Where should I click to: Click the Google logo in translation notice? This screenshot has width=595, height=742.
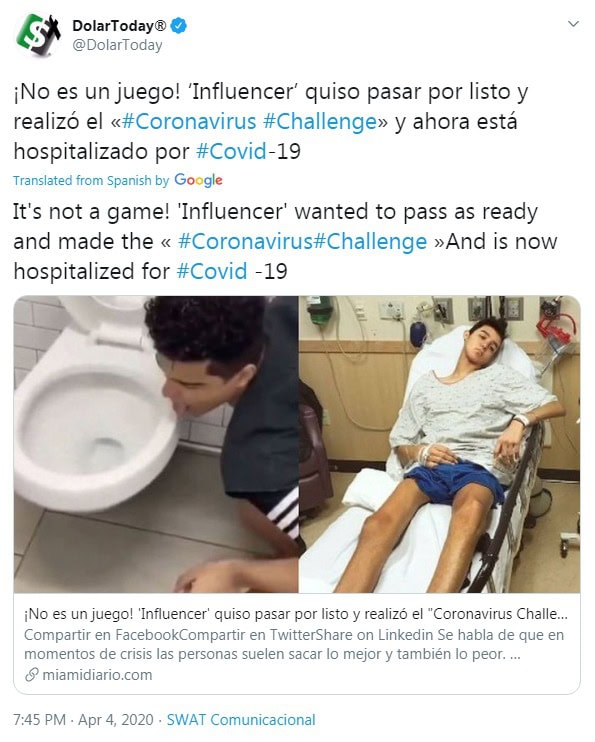[198, 180]
